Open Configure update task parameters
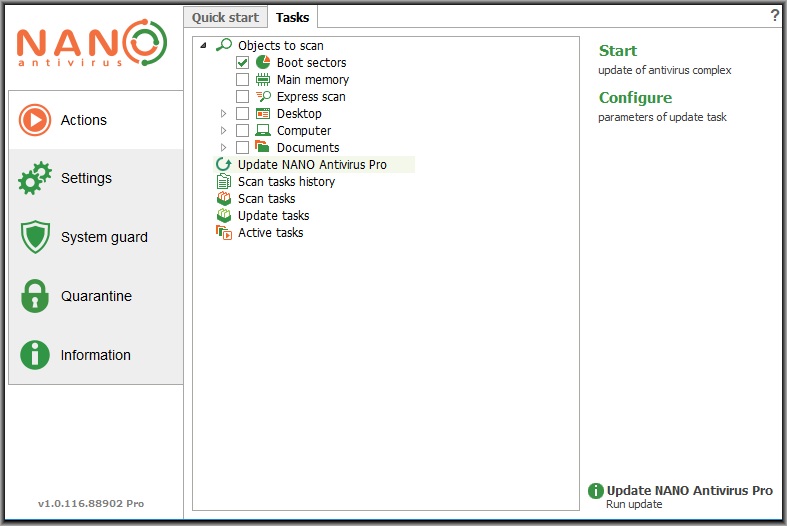This screenshot has width=787, height=526. (x=635, y=98)
